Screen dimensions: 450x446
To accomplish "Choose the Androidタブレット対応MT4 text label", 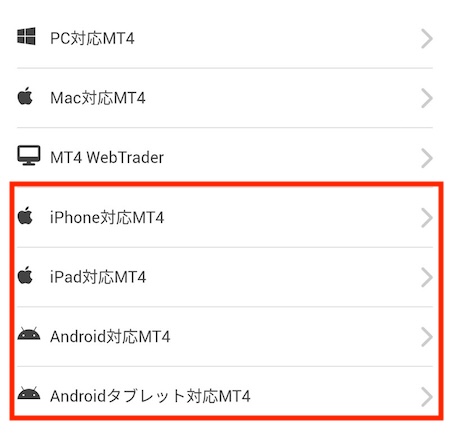I will point(150,396).
